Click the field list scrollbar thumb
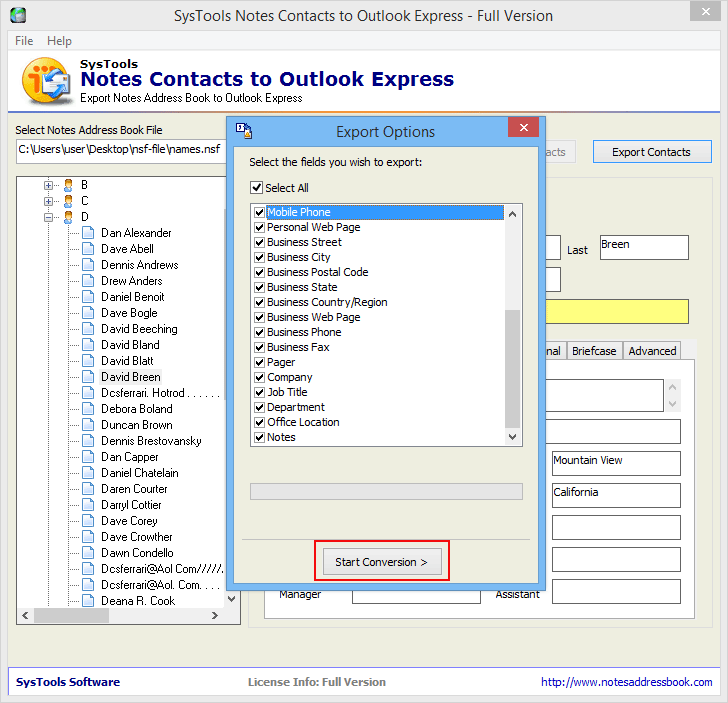This screenshot has width=728, height=703. (513, 368)
